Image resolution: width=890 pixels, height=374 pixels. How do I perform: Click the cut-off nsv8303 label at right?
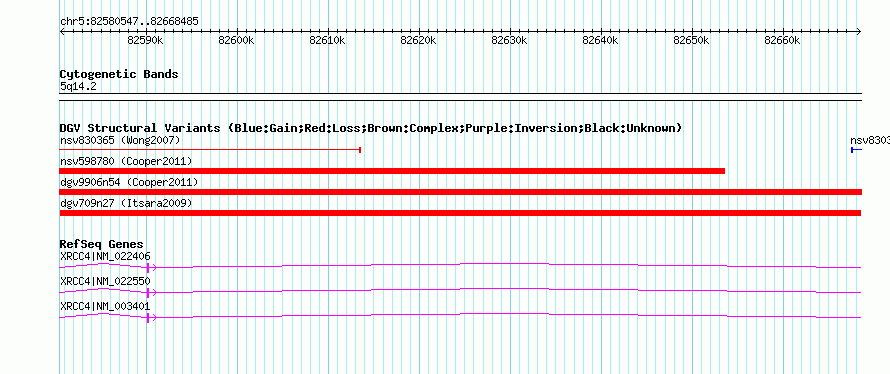870,140
